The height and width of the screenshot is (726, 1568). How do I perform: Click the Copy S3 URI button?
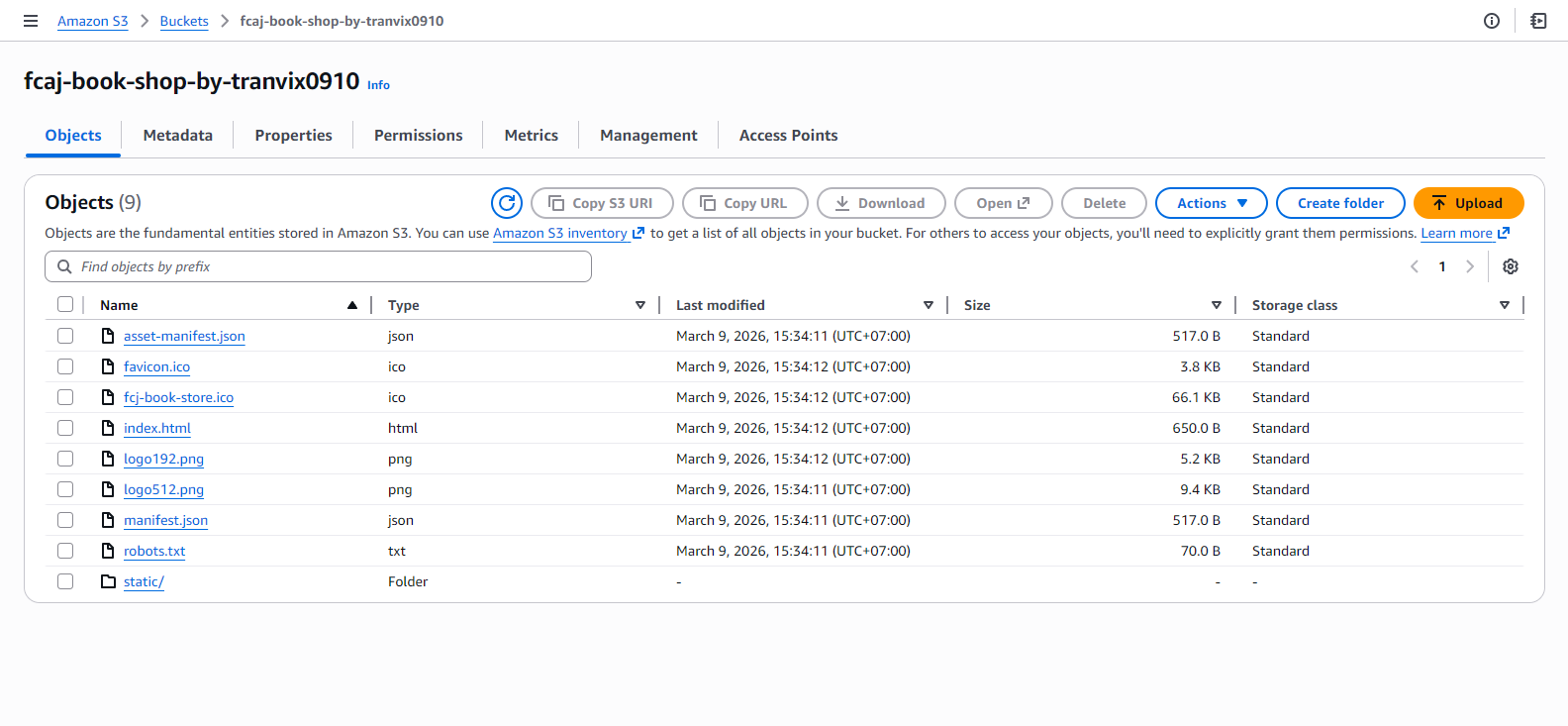[603, 203]
